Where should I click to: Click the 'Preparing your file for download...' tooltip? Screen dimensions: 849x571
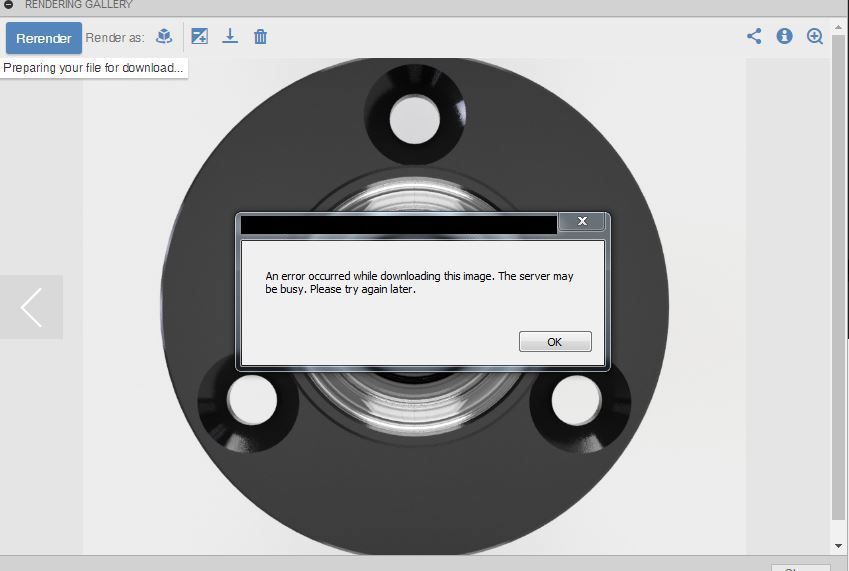[x=94, y=68]
